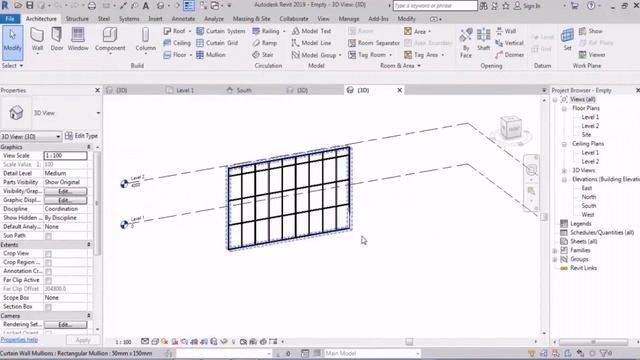Open the Annotate ribbon tab
640x360 pixels.
point(183,19)
